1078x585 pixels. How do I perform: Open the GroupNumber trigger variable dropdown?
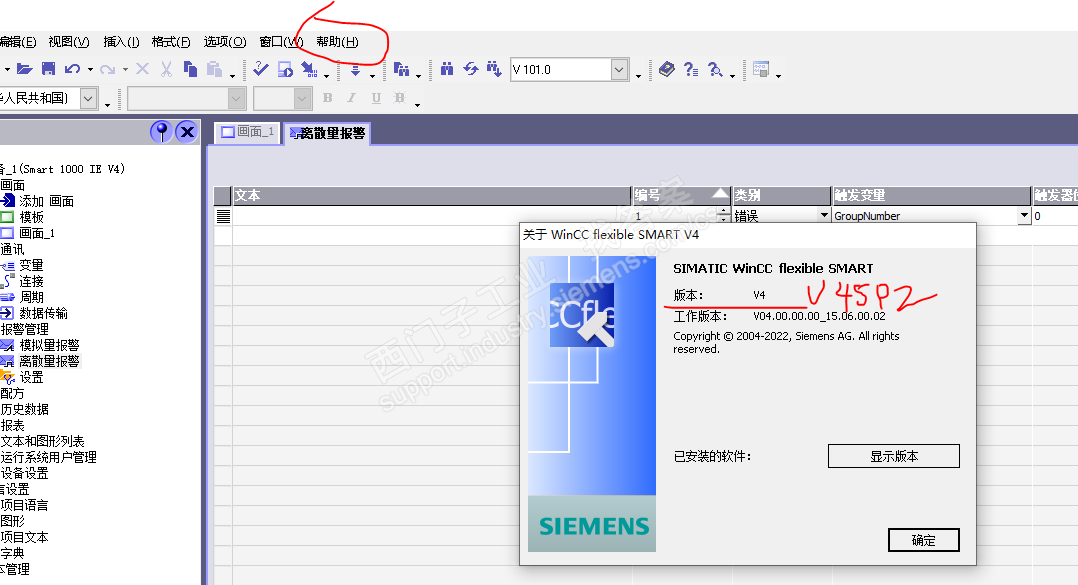point(1024,215)
